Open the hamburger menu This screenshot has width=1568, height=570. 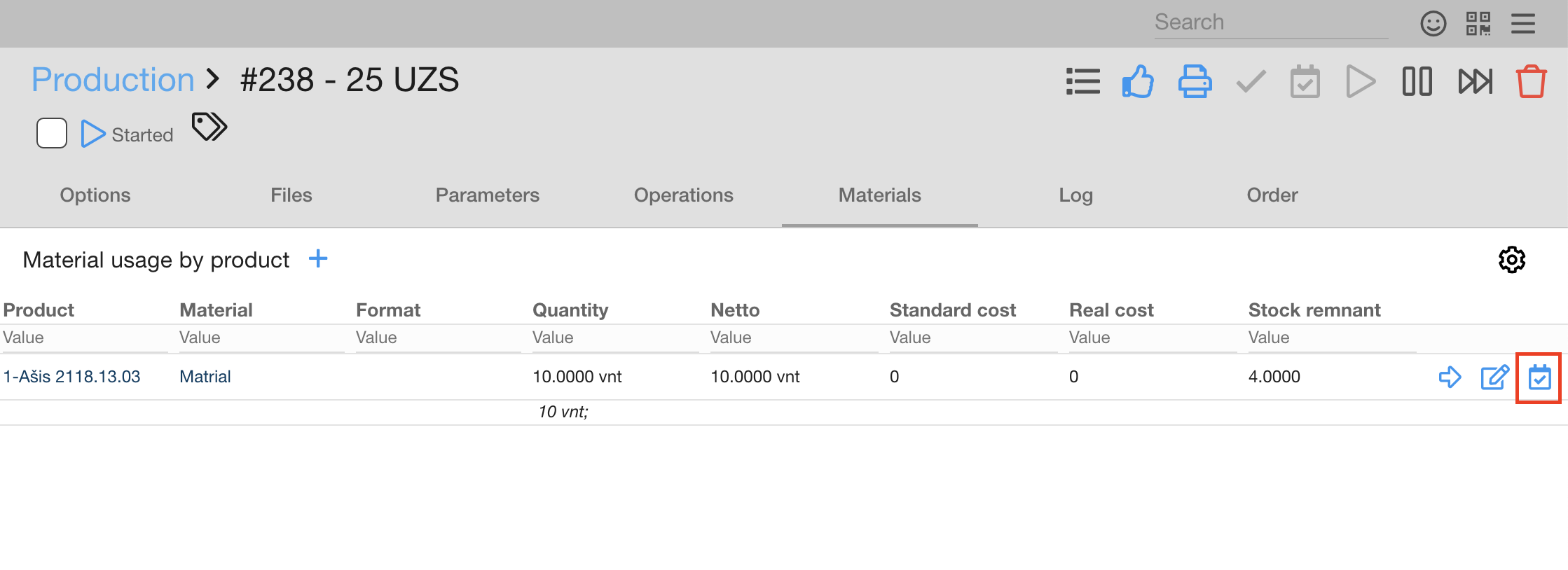(1523, 24)
